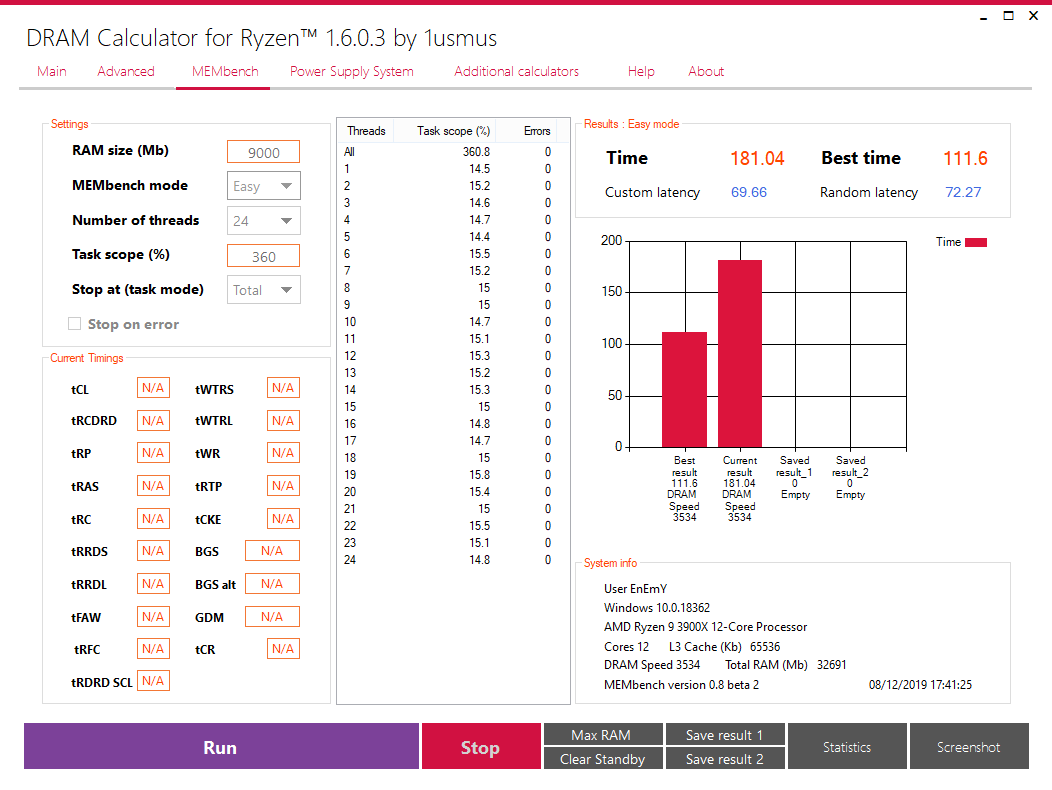Click the tRRDL timing field
This screenshot has height=790, width=1052.
click(x=153, y=584)
